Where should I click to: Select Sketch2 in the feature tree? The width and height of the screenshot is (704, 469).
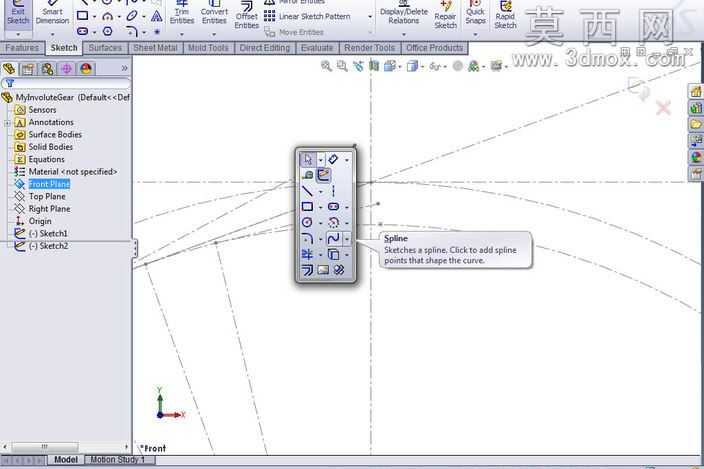(x=48, y=246)
